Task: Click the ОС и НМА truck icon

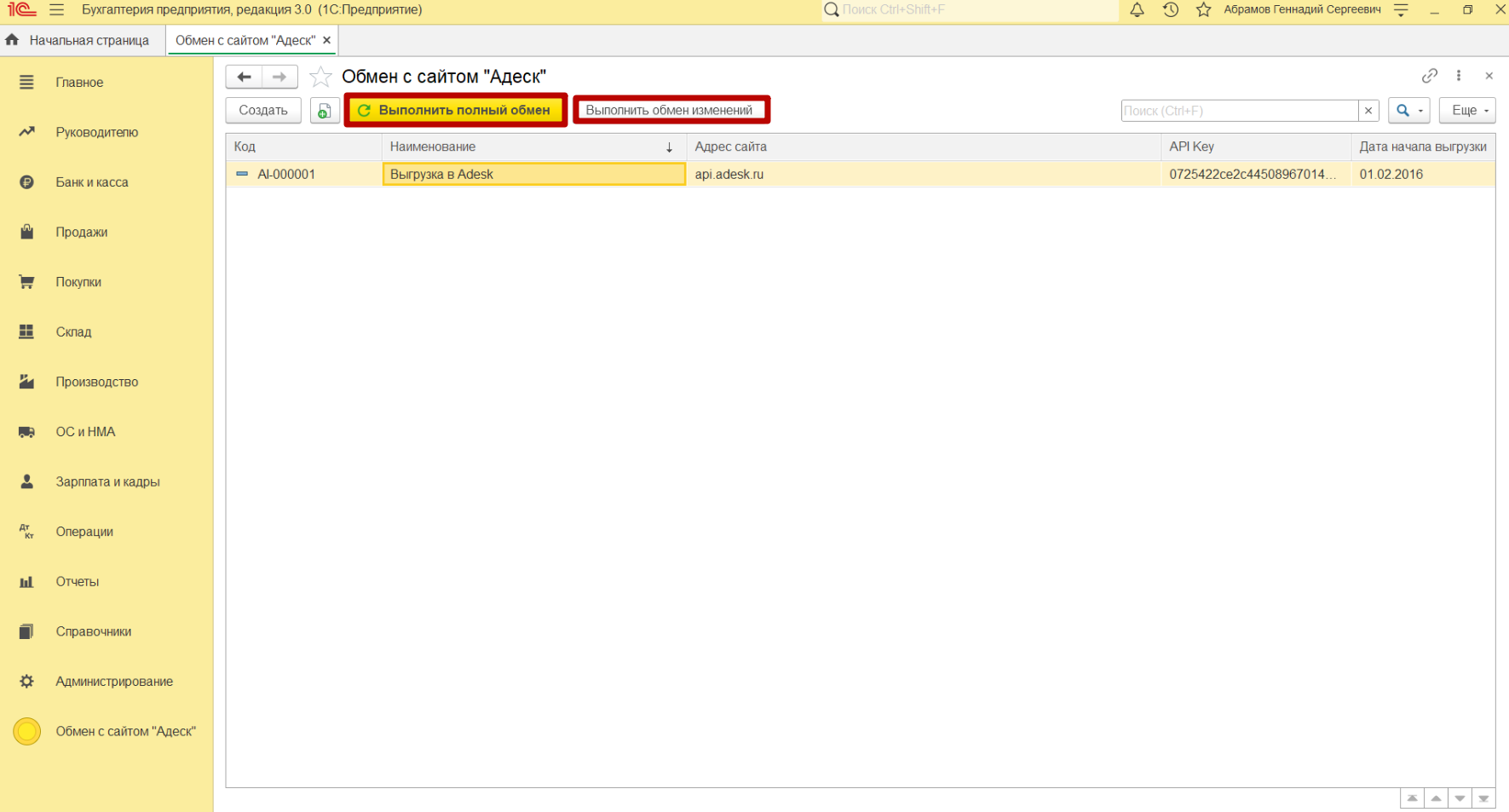Action: [x=27, y=432]
